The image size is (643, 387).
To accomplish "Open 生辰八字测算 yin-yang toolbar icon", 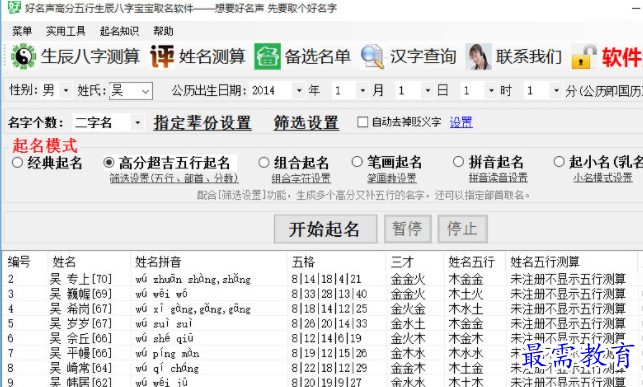I will tap(23, 56).
